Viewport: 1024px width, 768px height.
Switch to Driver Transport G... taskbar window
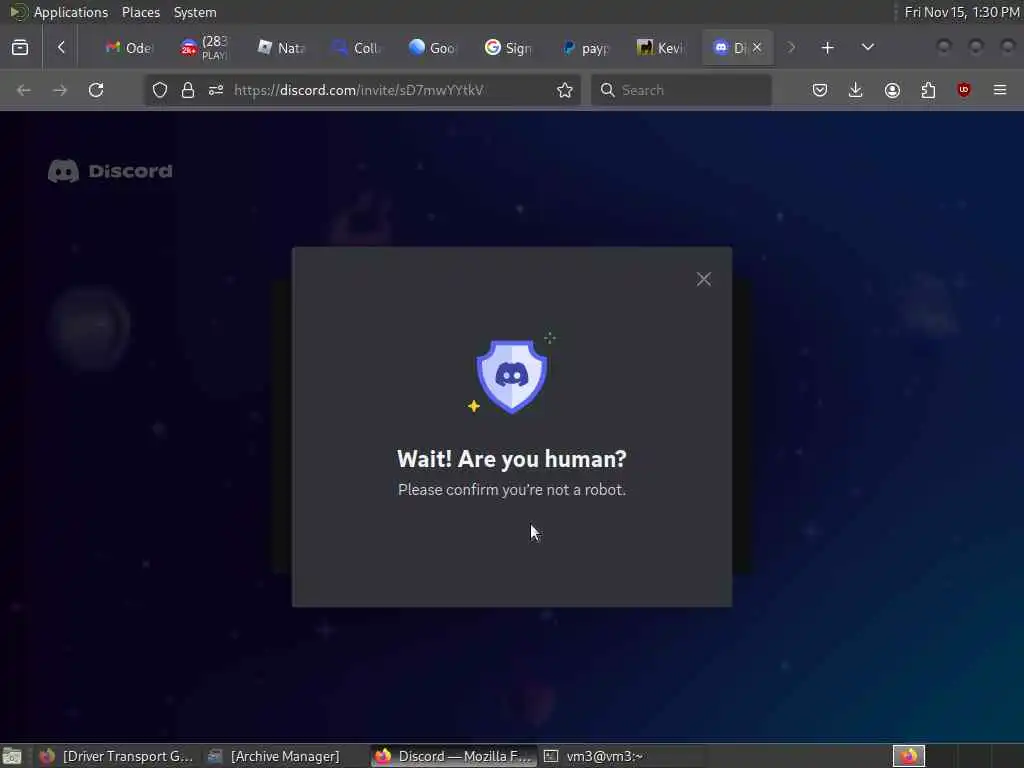click(116, 756)
